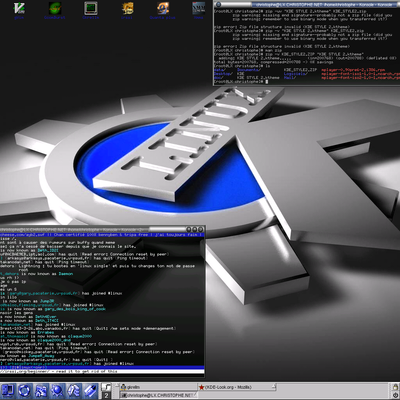Click the logout power panel icon

tap(395, 395)
